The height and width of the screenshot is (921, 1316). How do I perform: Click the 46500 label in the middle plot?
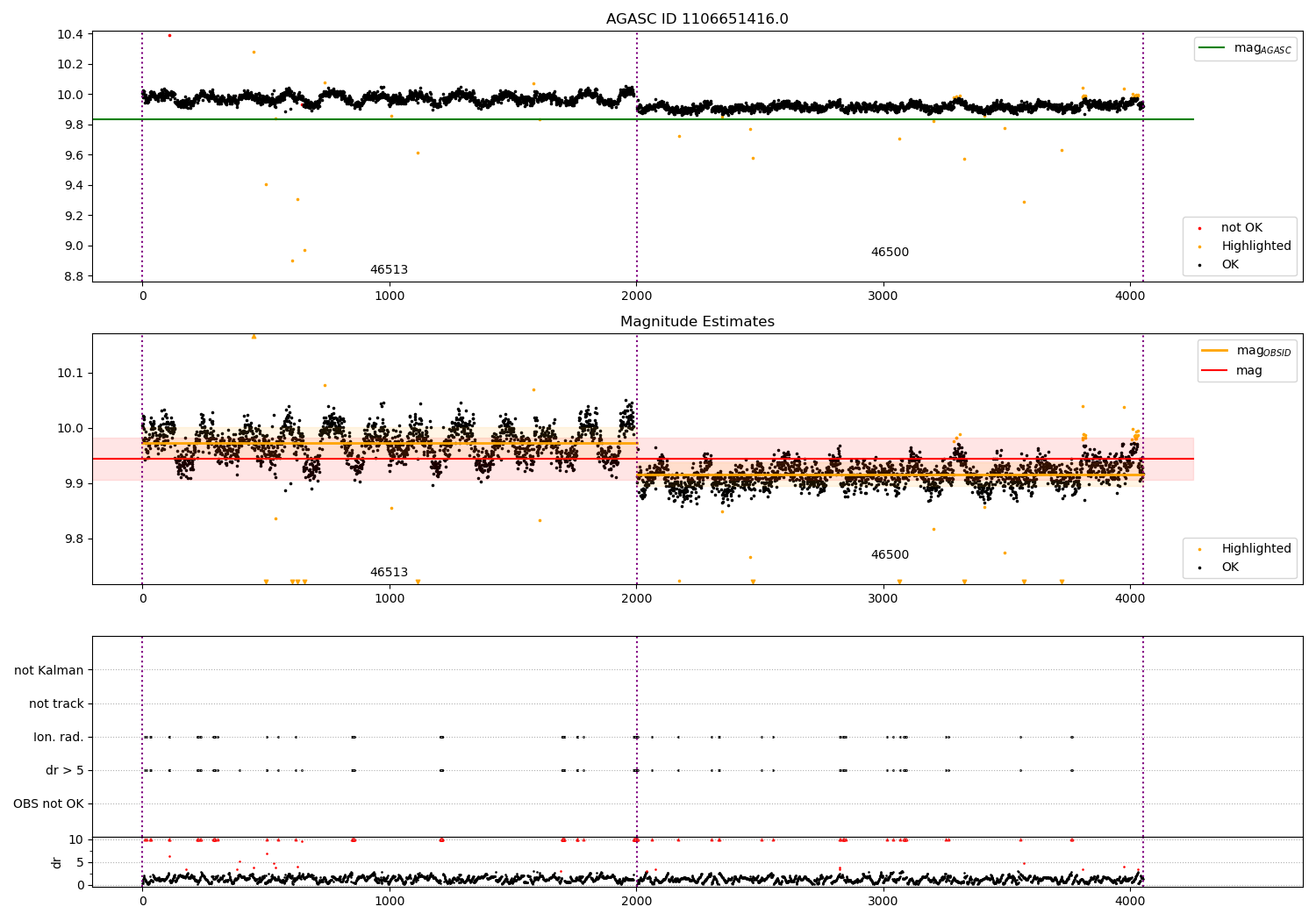[890, 555]
